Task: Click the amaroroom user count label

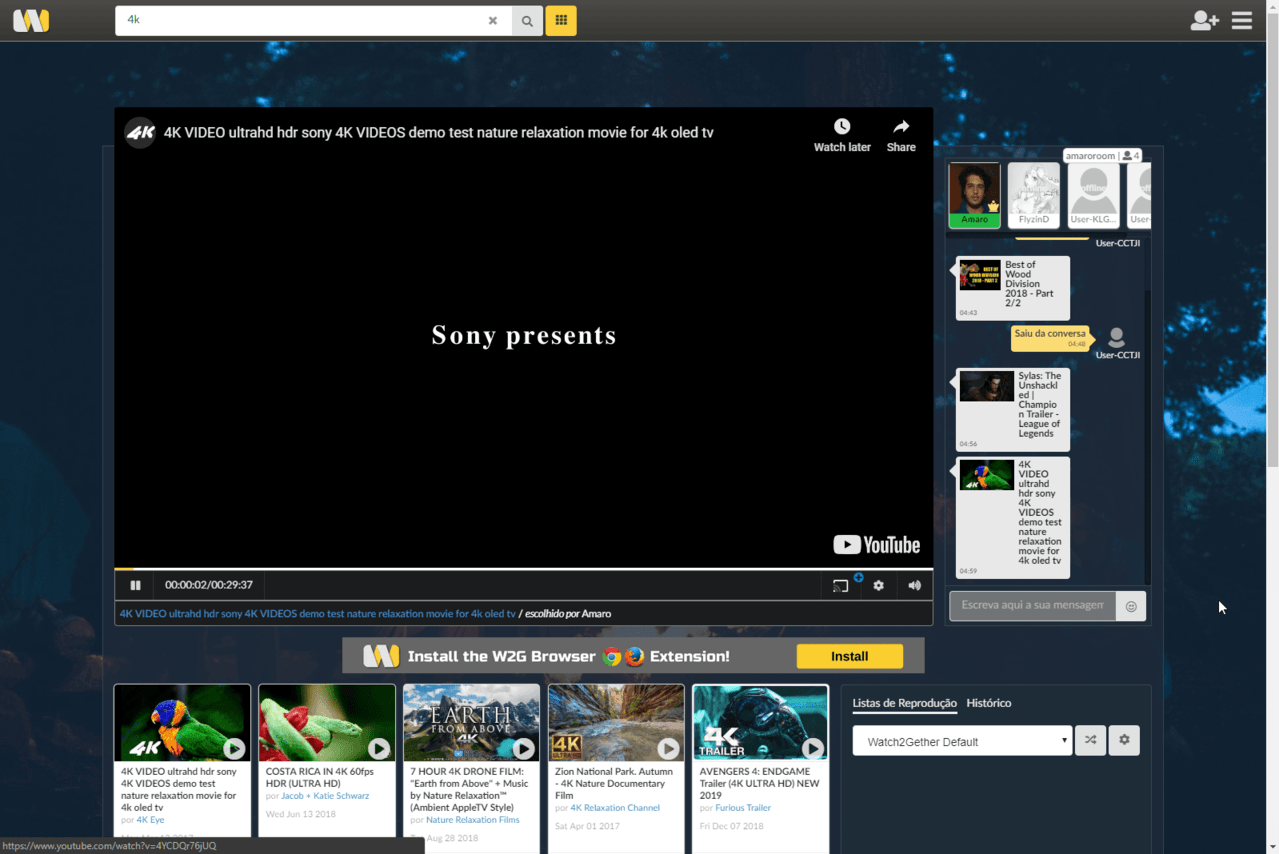Action: point(1103,156)
